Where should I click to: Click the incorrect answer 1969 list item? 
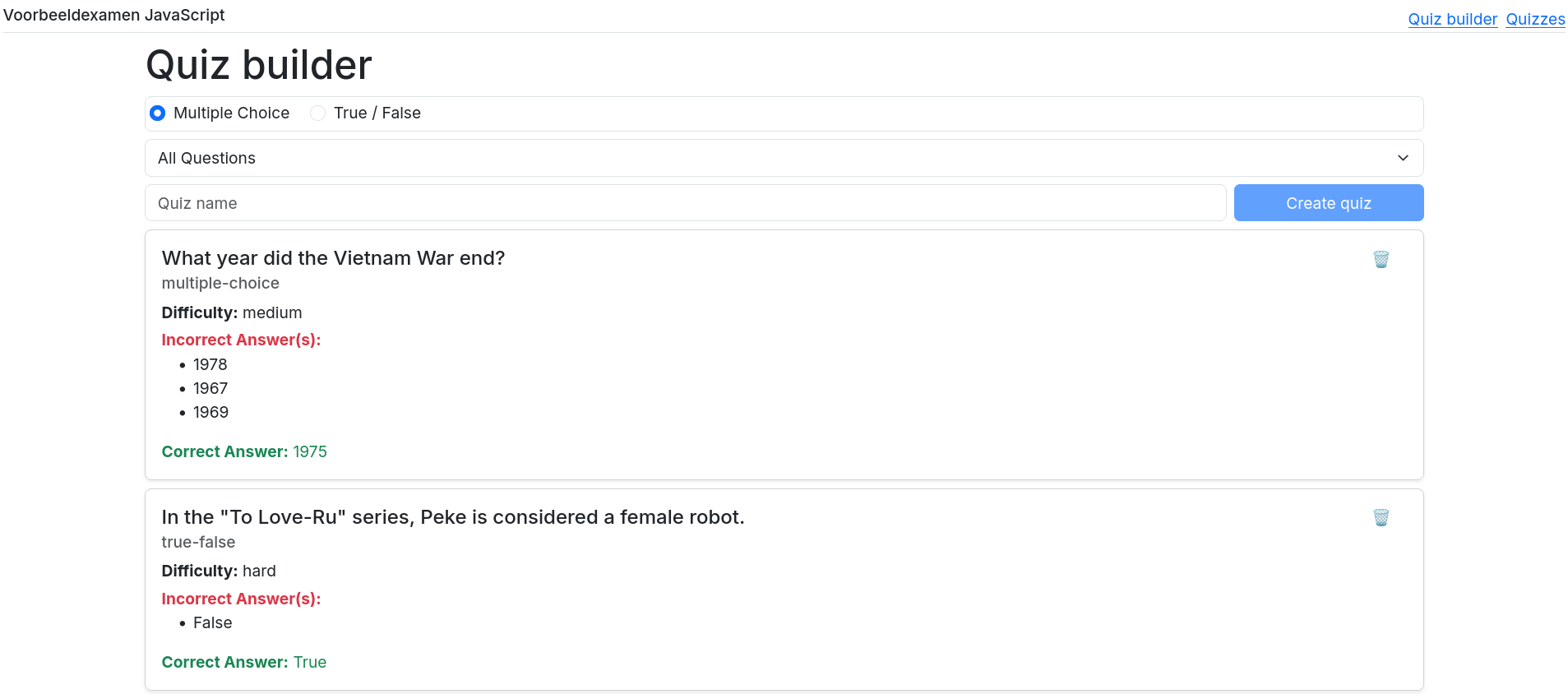(x=210, y=412)
